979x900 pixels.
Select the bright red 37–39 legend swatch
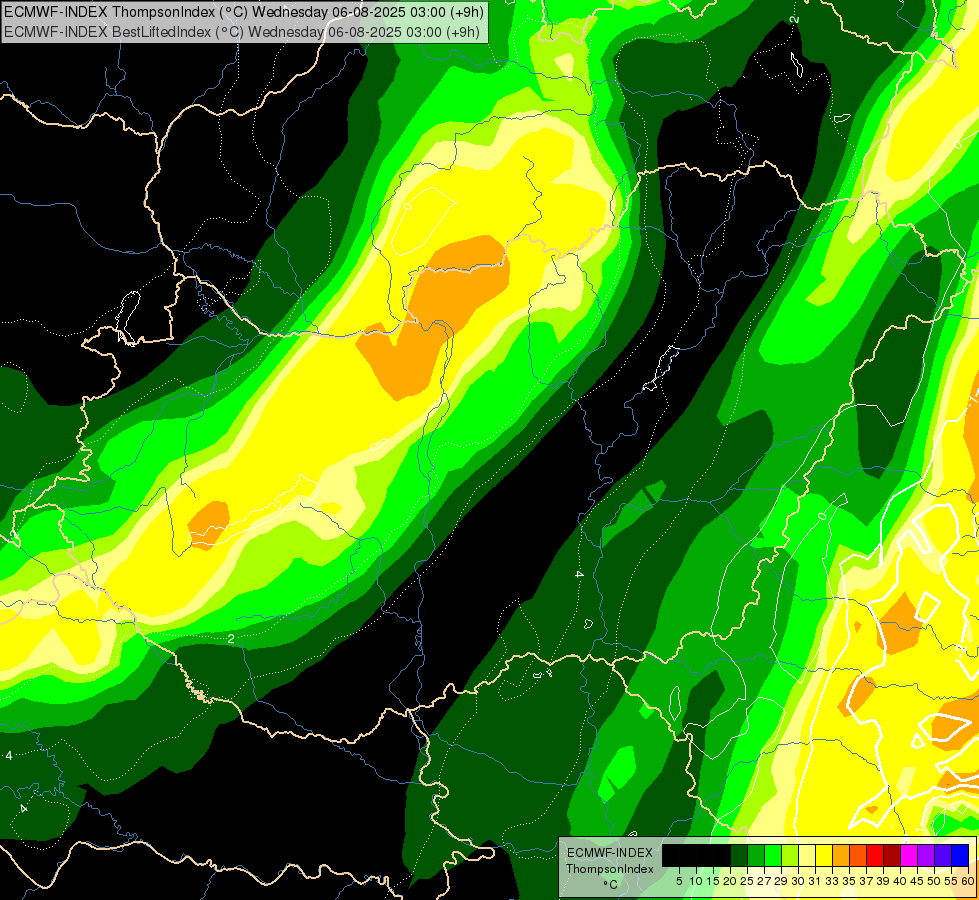pyautogui.click(x=875, y=855)
